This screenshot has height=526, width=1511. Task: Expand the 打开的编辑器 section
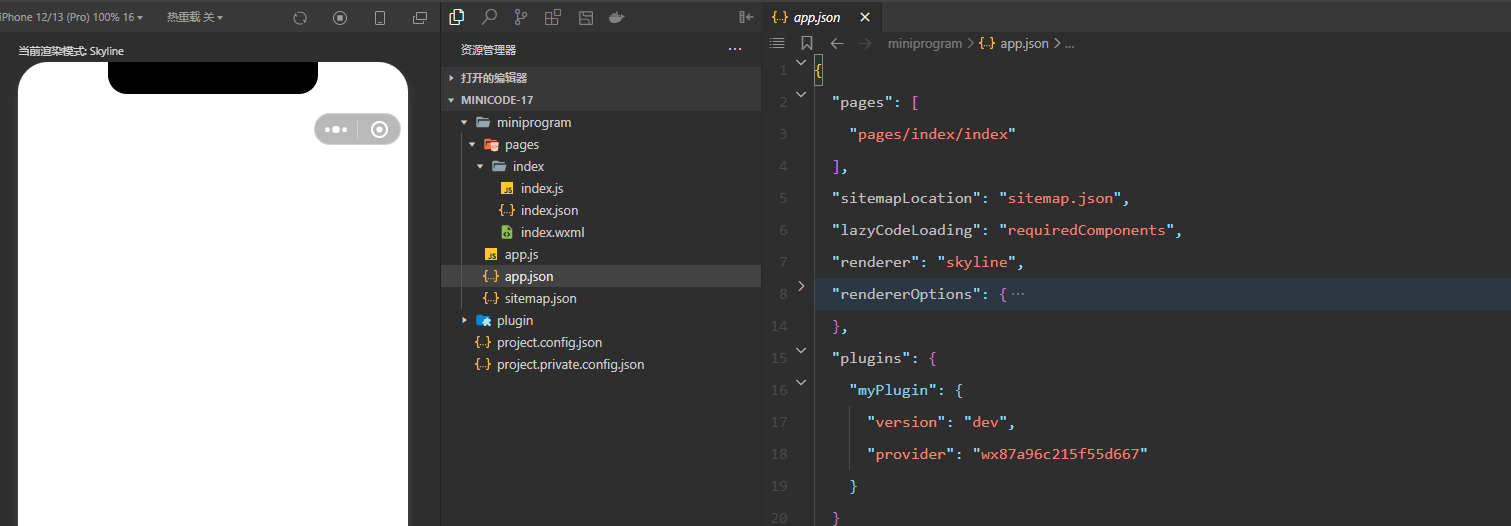point(601,77)
